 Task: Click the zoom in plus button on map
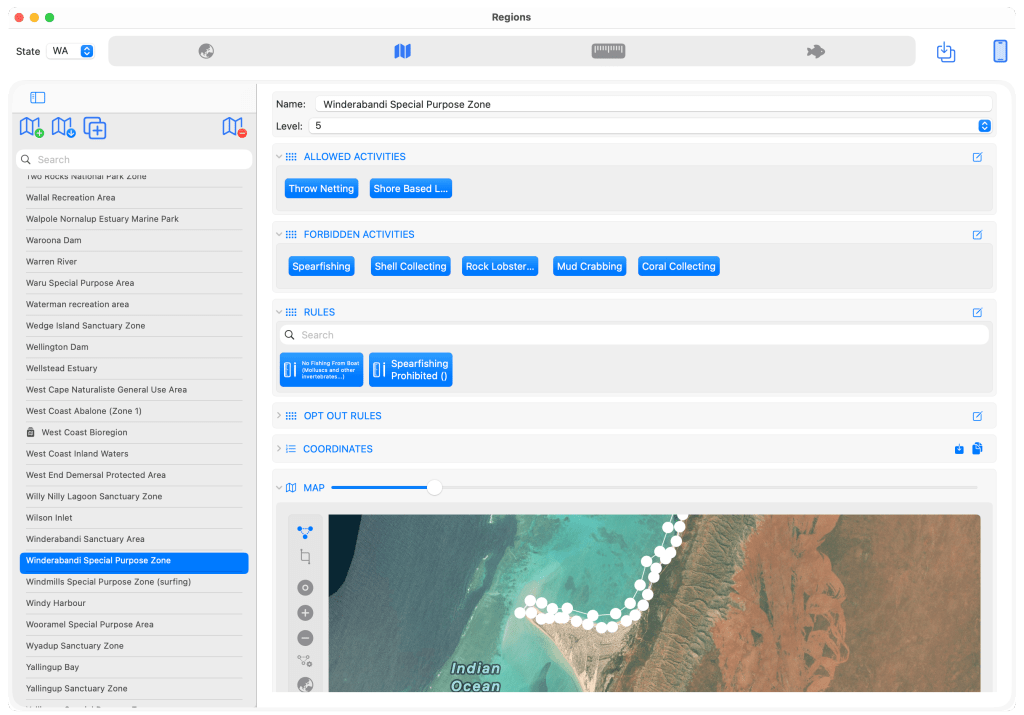click(305, 613)
